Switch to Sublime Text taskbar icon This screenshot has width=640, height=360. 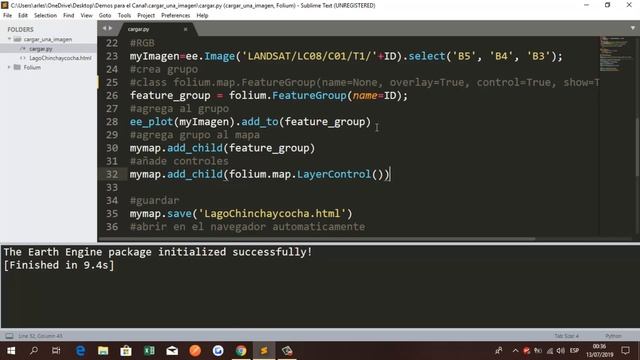click(x=264, y=351)
